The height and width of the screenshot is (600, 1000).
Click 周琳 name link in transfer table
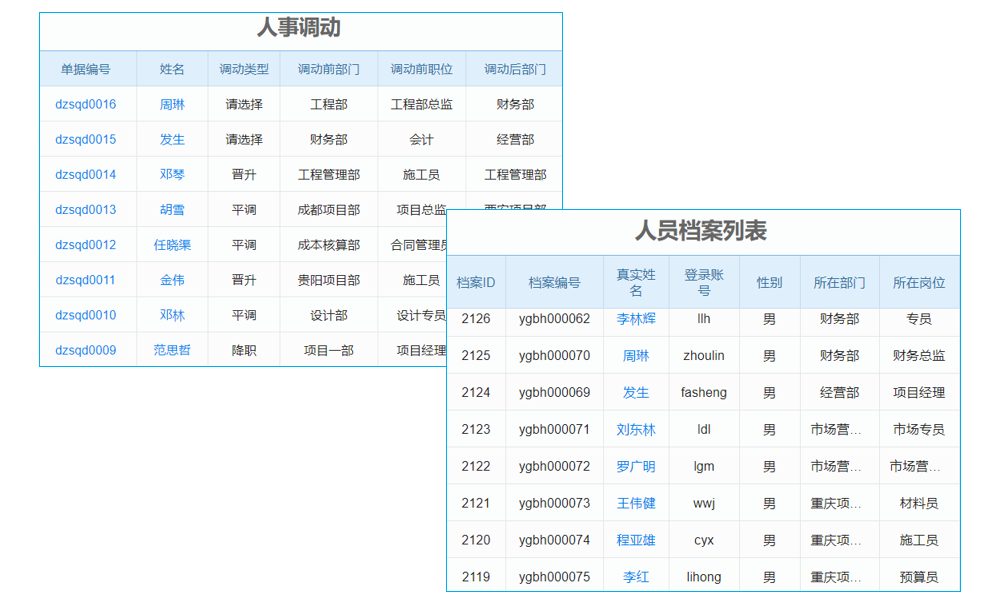(x=171, y=104)
